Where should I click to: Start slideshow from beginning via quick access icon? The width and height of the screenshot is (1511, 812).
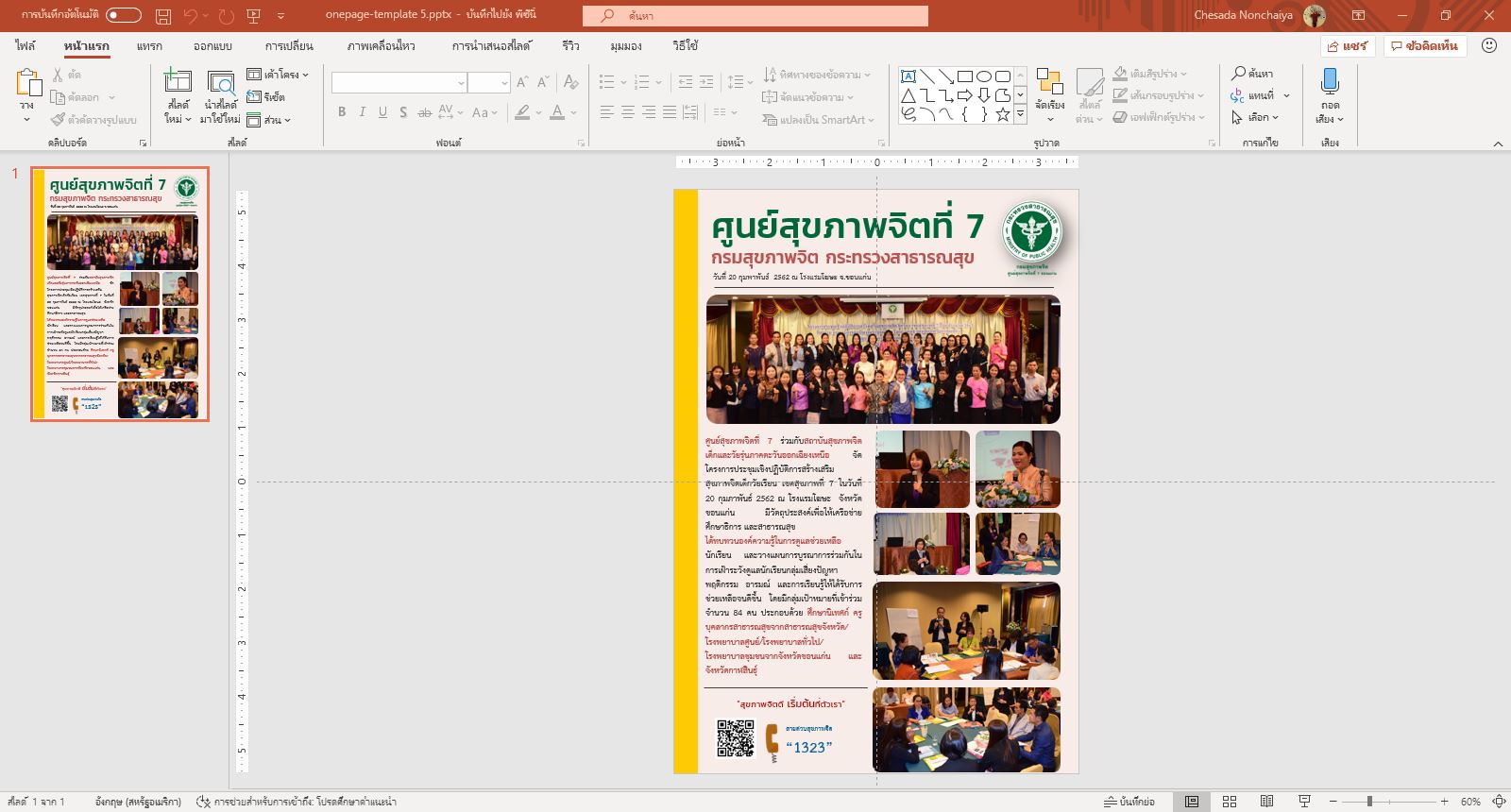253,16
